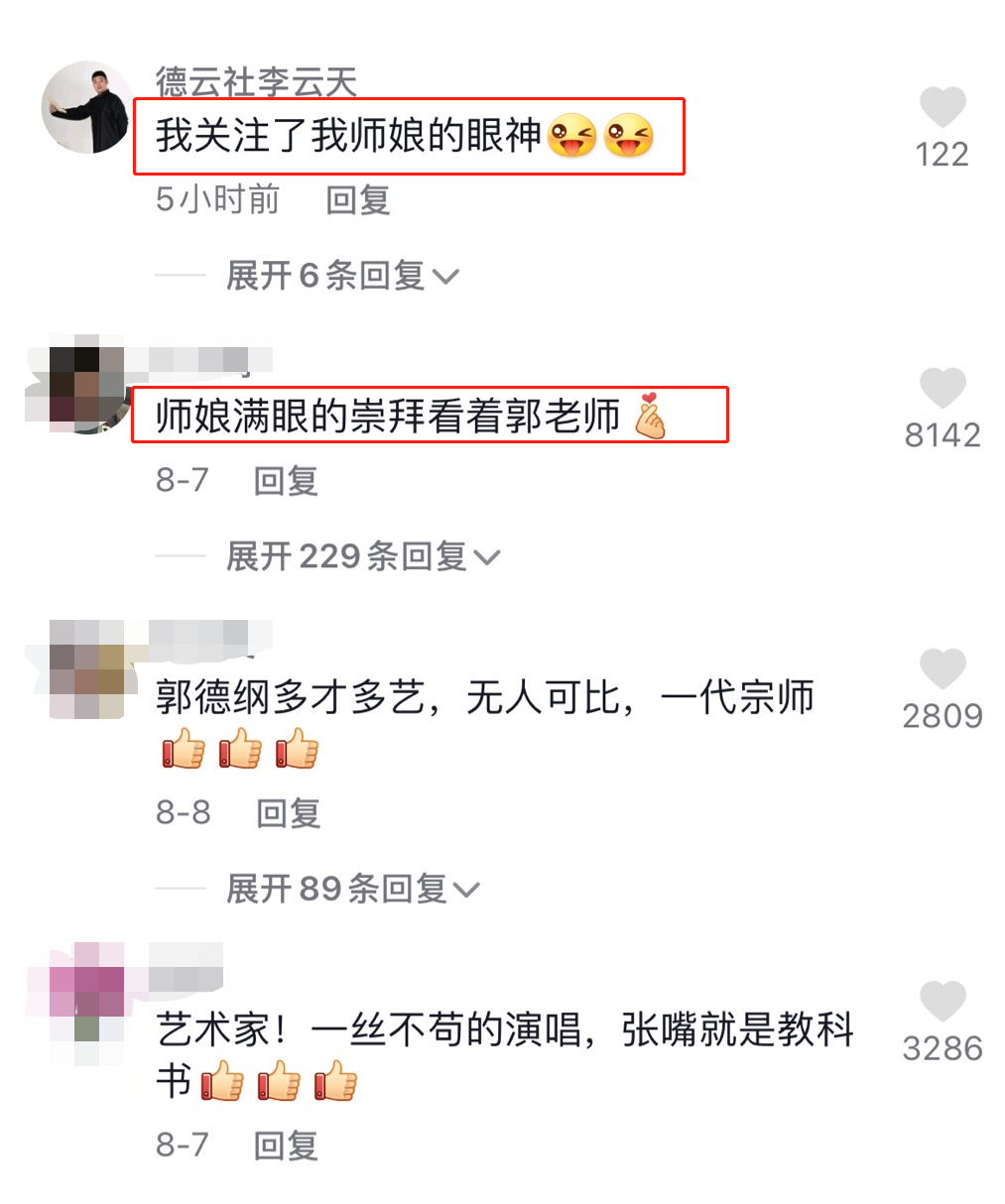
Task: Reply to the comment dated 8-8
Action: point(289,812)
